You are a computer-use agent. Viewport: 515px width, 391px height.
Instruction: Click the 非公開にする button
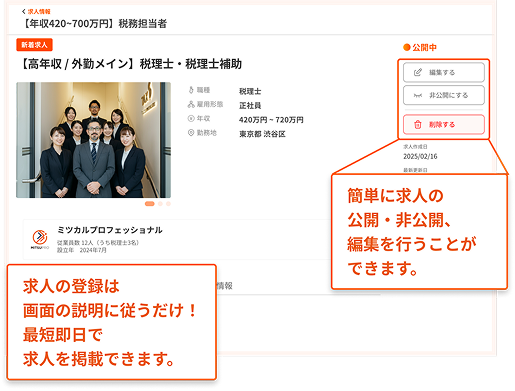point(444,95)
